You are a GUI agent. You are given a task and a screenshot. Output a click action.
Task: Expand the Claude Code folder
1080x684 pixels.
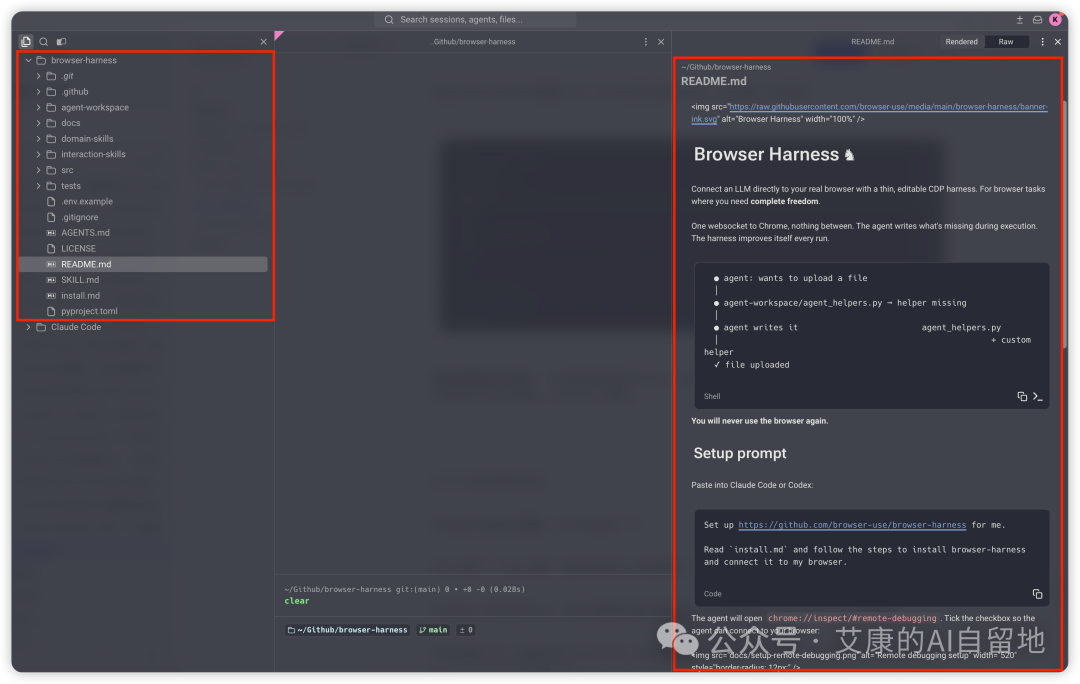(x=28, y=327)
